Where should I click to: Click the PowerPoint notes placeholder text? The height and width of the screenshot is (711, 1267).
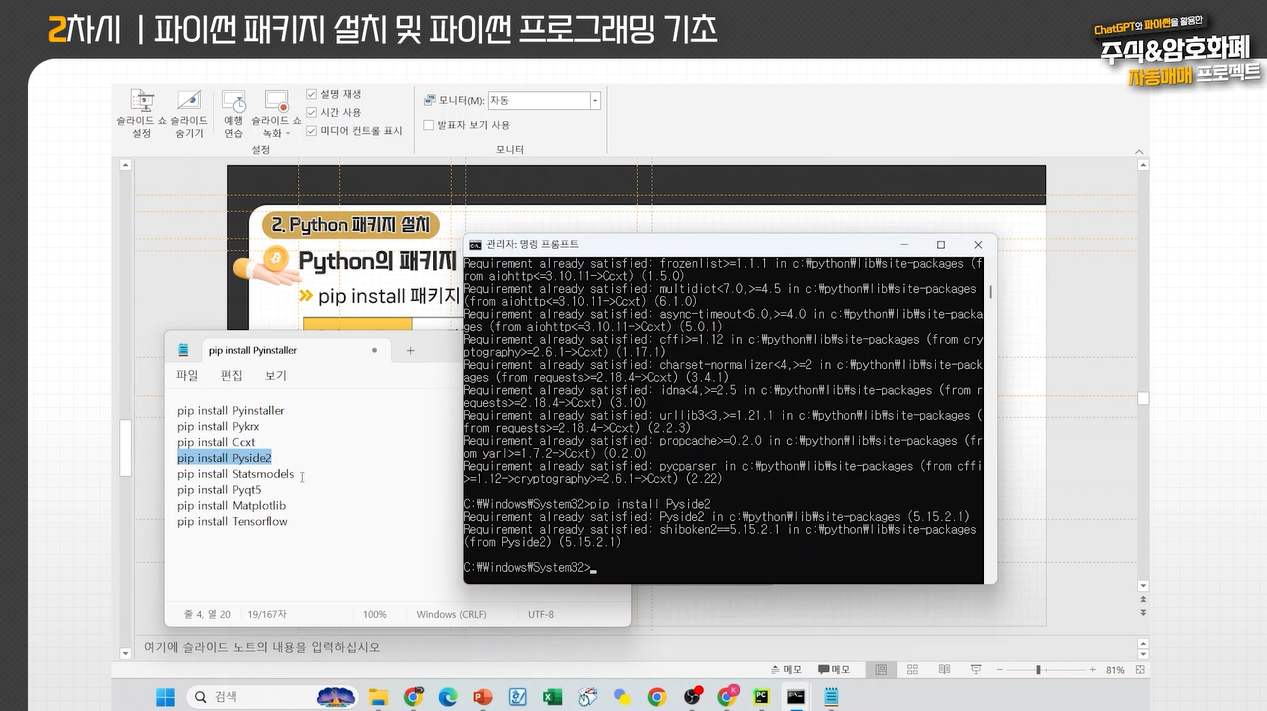[262, 647]
